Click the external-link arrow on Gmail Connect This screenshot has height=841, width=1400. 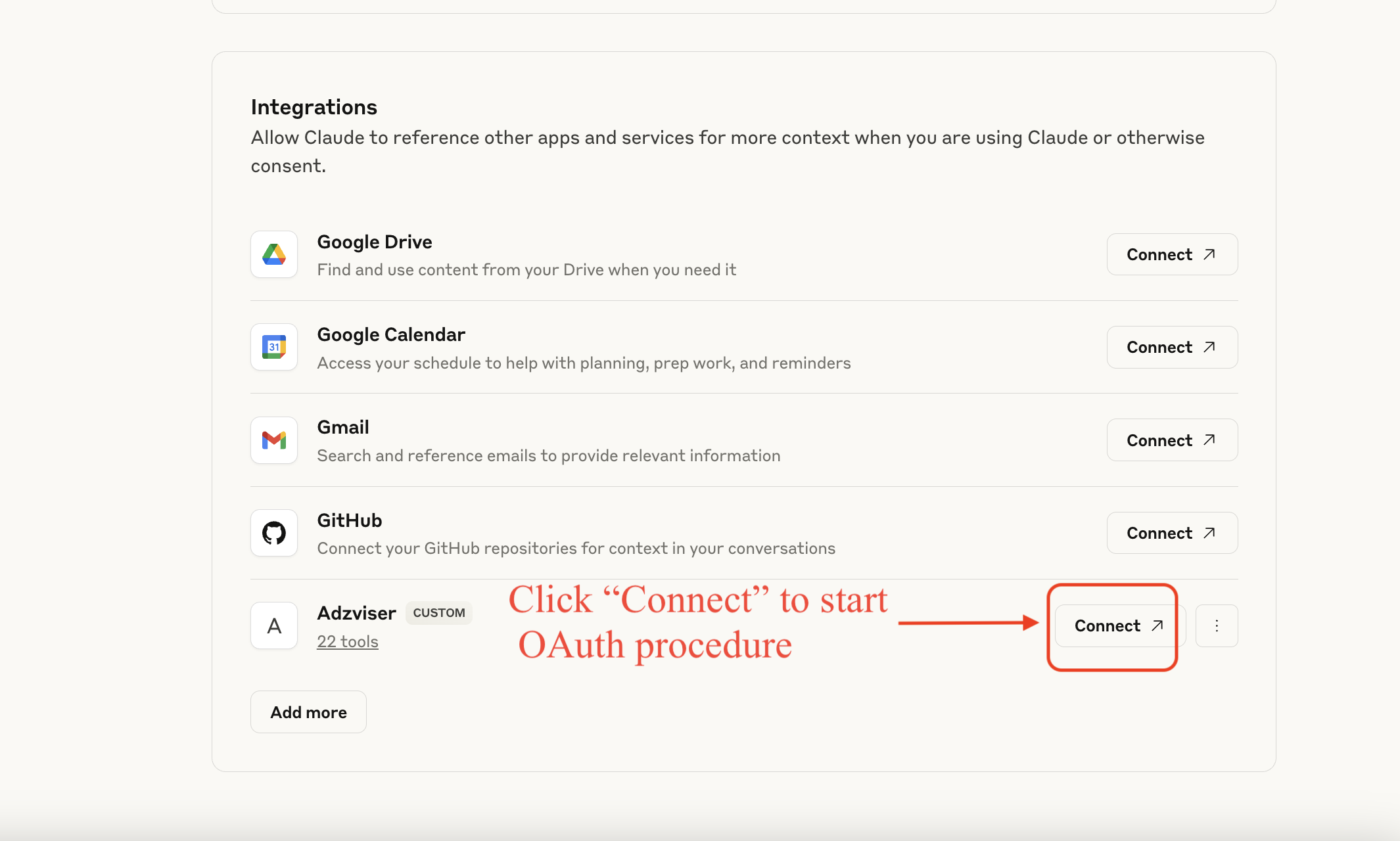pyautogui.click(x=1211, y=440)
